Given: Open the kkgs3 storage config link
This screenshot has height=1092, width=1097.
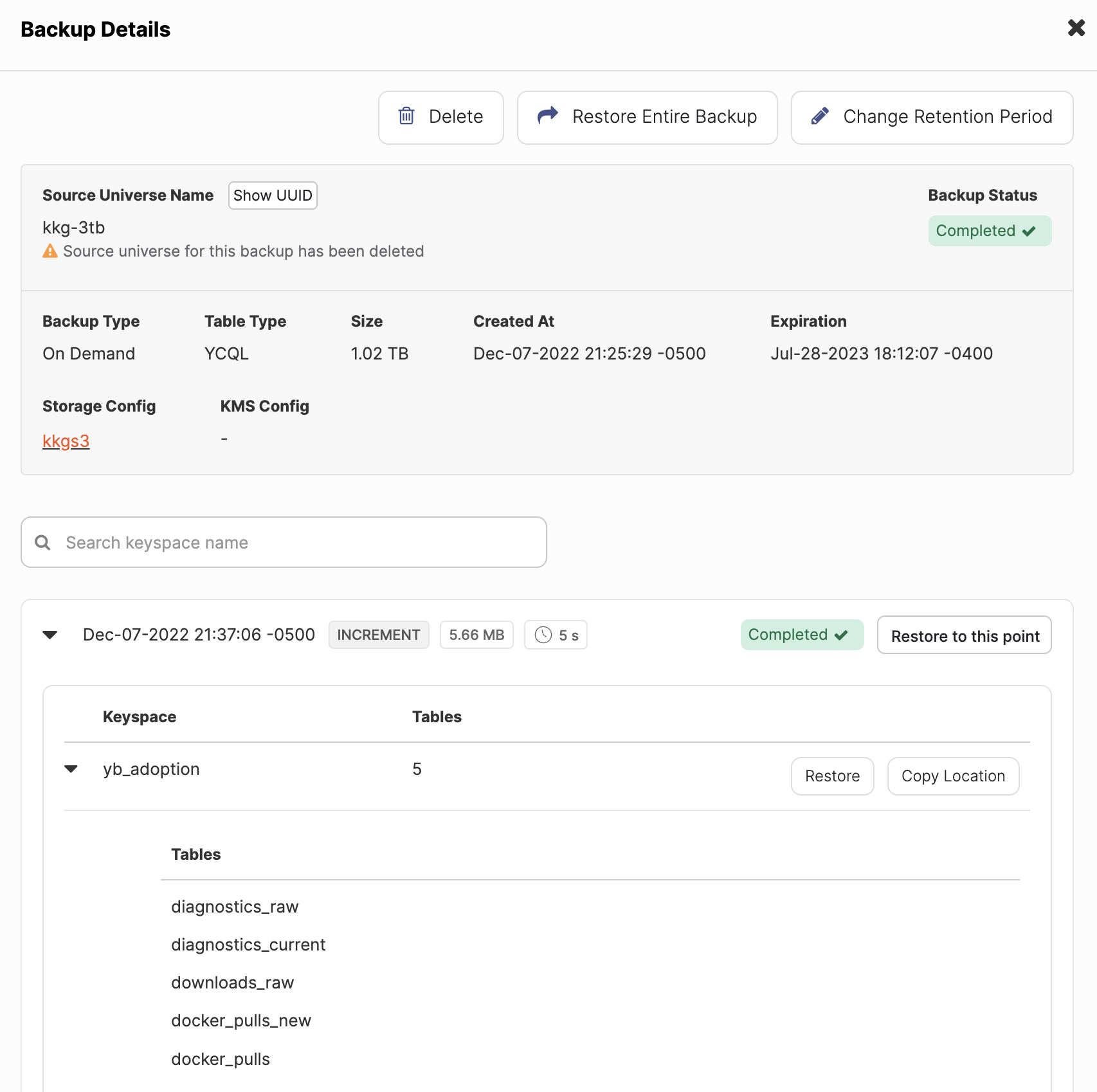Looking at the screenshot, I should (66, 441).
